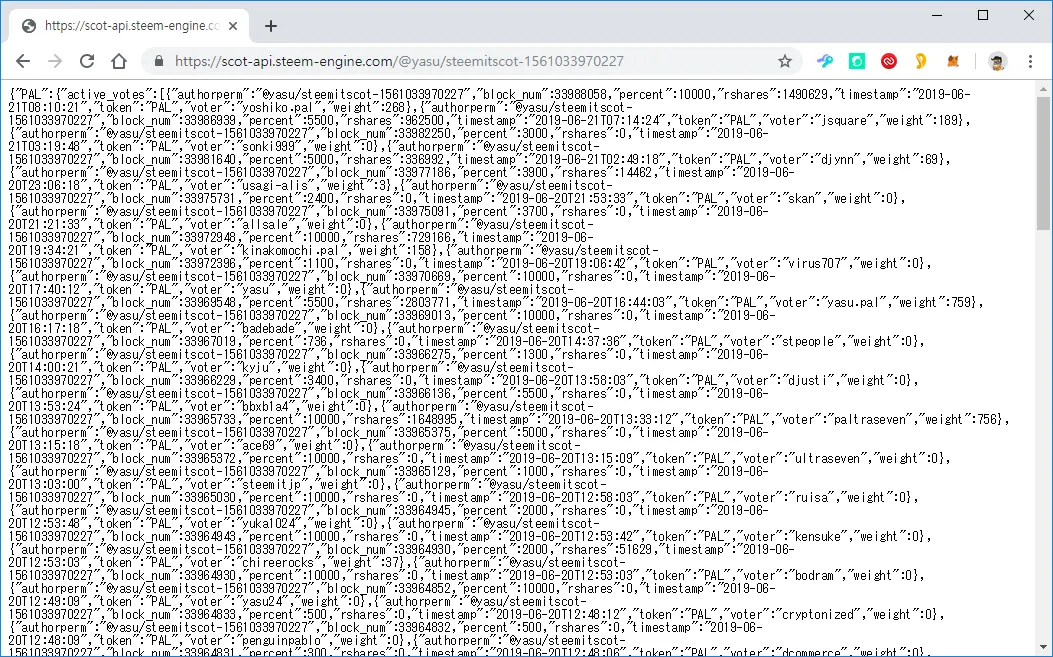This screenshot has width=1053, height=657.
Task: Click voter name "yukal024"
Action: [x=267, y=523]
